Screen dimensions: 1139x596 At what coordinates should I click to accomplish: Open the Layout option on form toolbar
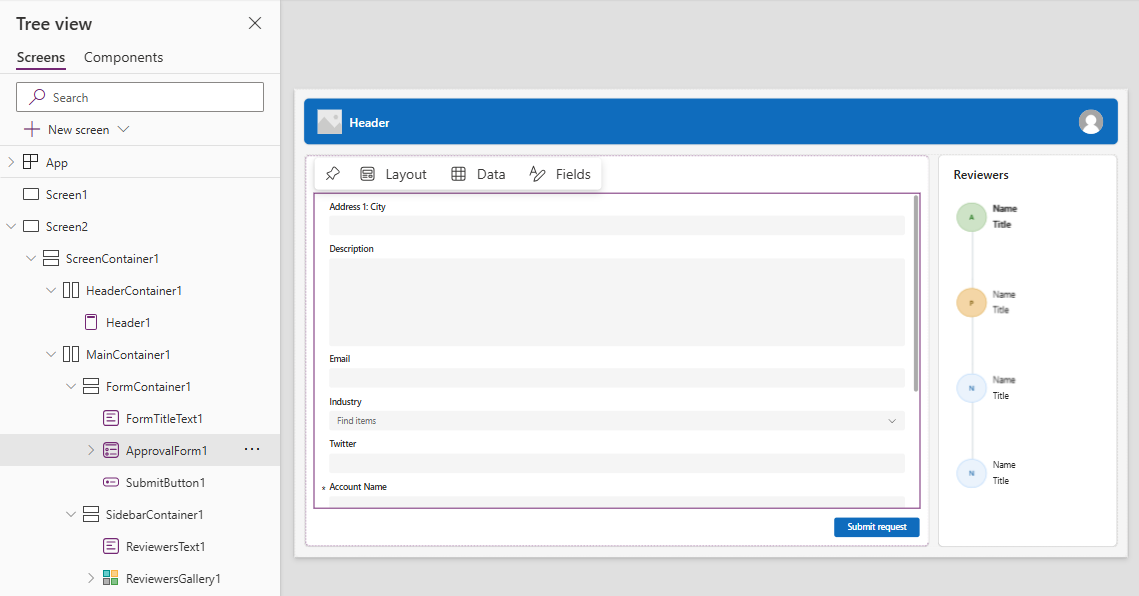pyautogui.click(x=393, y=174)
